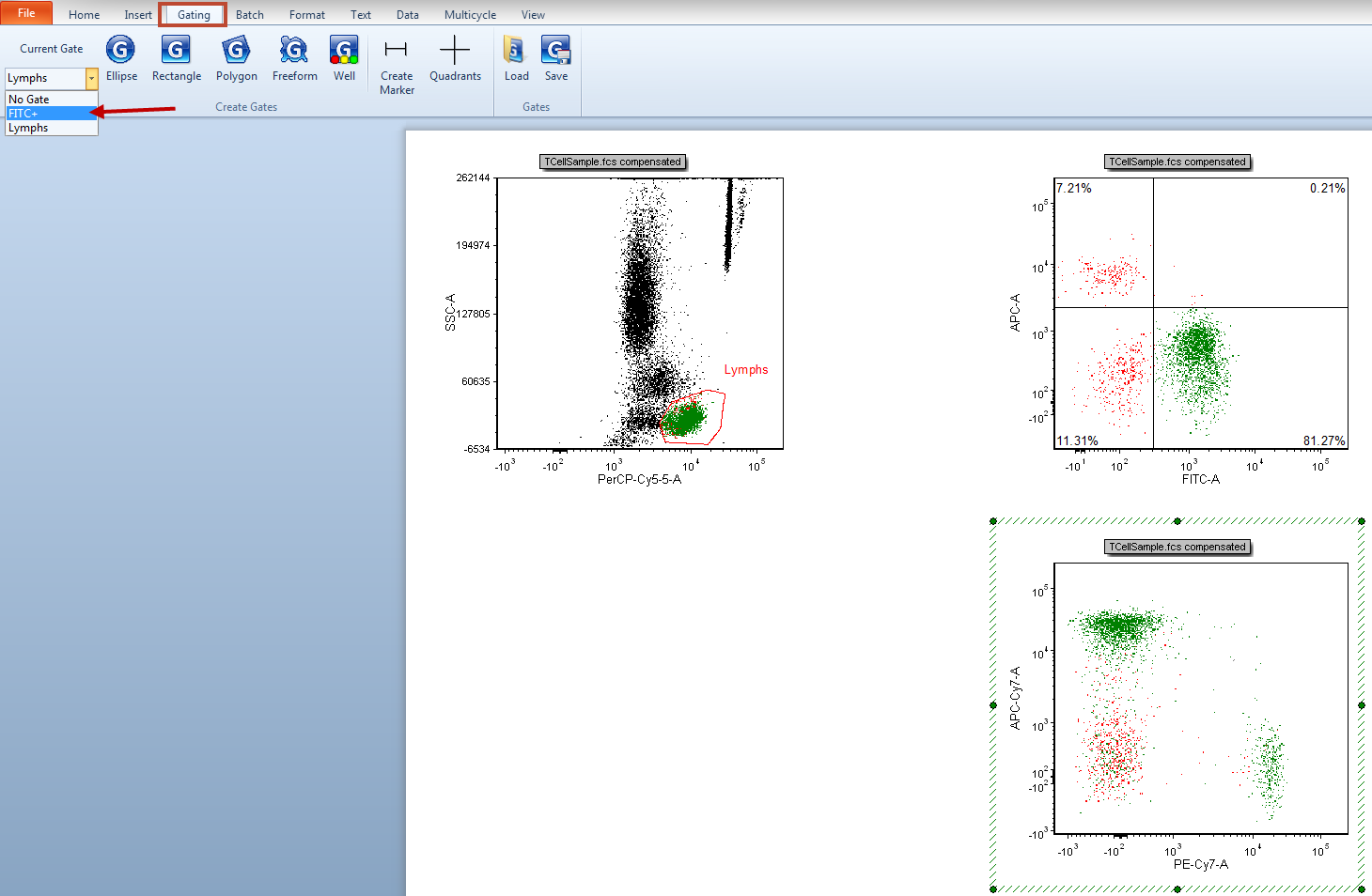This screenshot has width=1372, height=896.
Task: Choose the Polygon gate tool
Action: coord(236,58)
